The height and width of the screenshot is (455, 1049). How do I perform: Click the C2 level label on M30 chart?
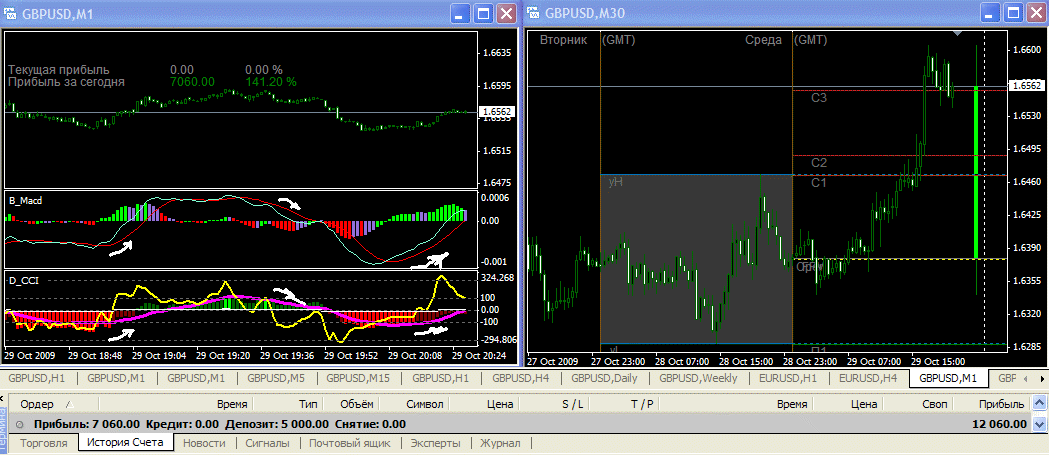click(x=820, y=163)
